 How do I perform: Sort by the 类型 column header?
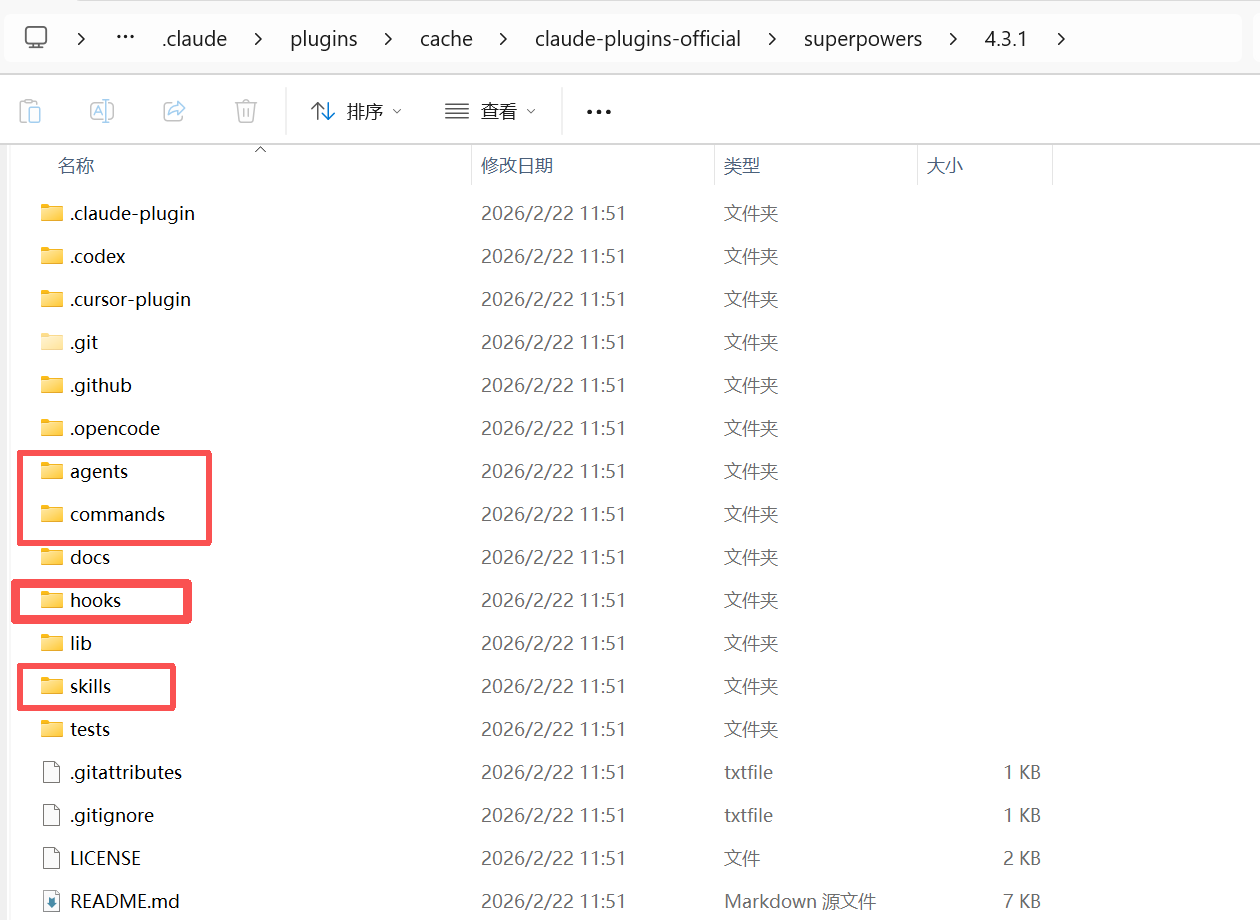click(742, 166)
